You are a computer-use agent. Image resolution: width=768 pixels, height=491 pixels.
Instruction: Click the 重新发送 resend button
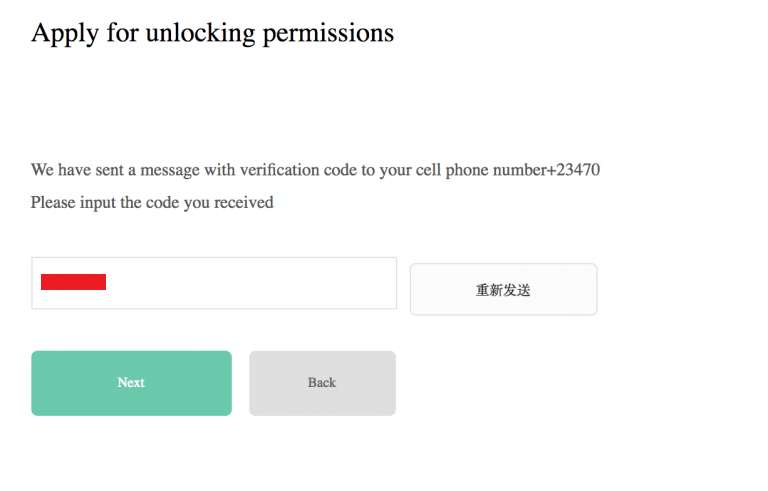pos(503,290)
